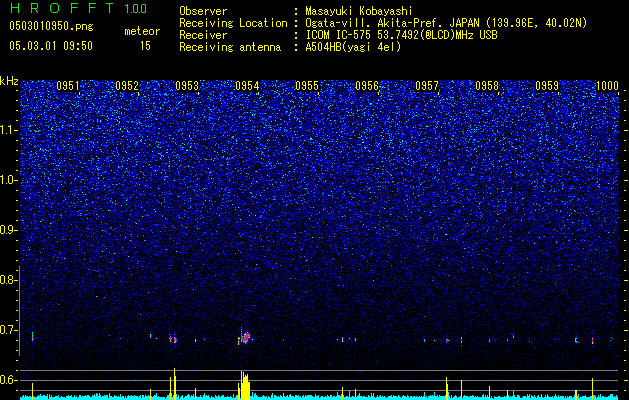The image size is (629, 400).
Task: Click the 0956 time marker
Action: coord(367,86)
